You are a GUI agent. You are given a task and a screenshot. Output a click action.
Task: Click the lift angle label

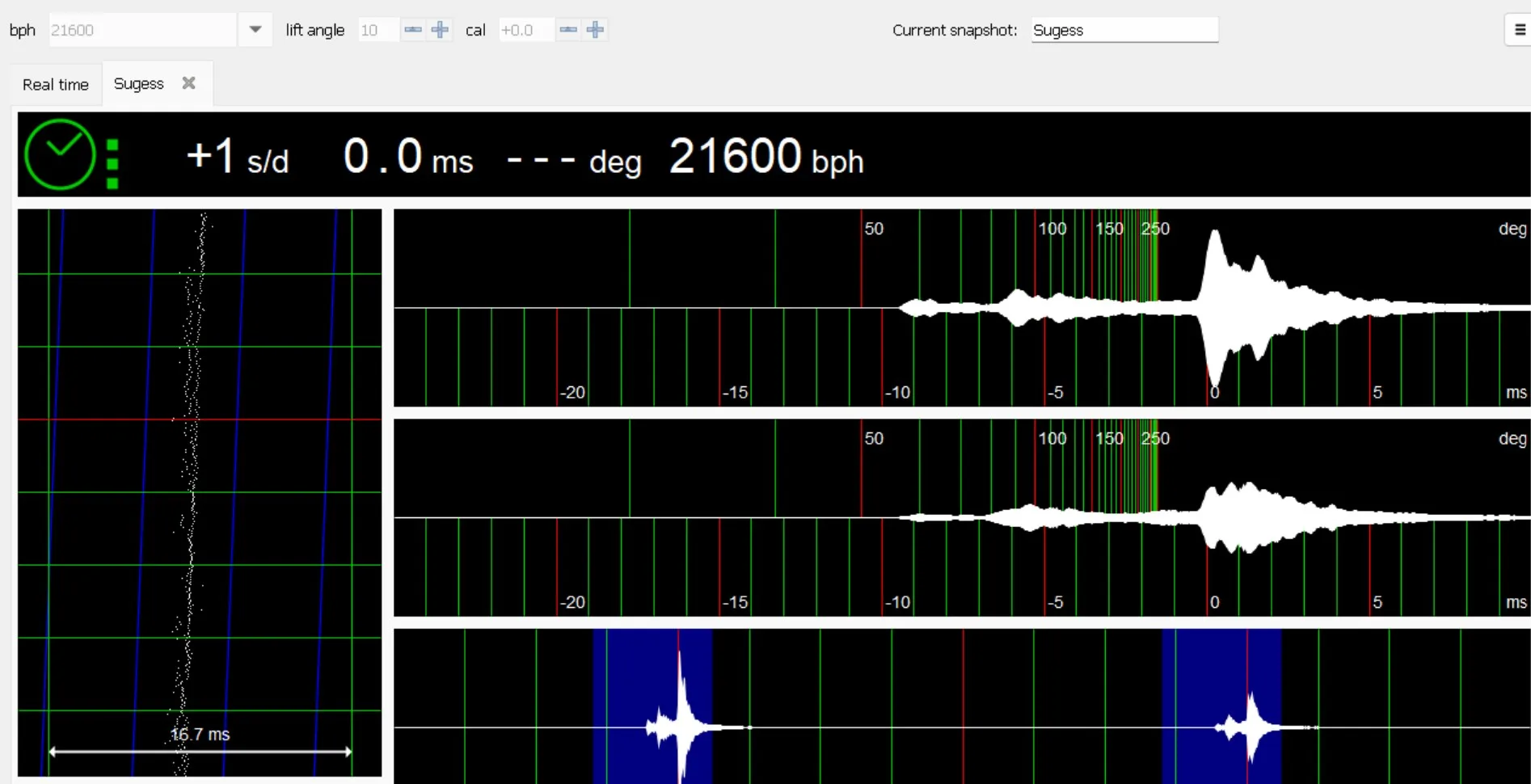point(314,30)
